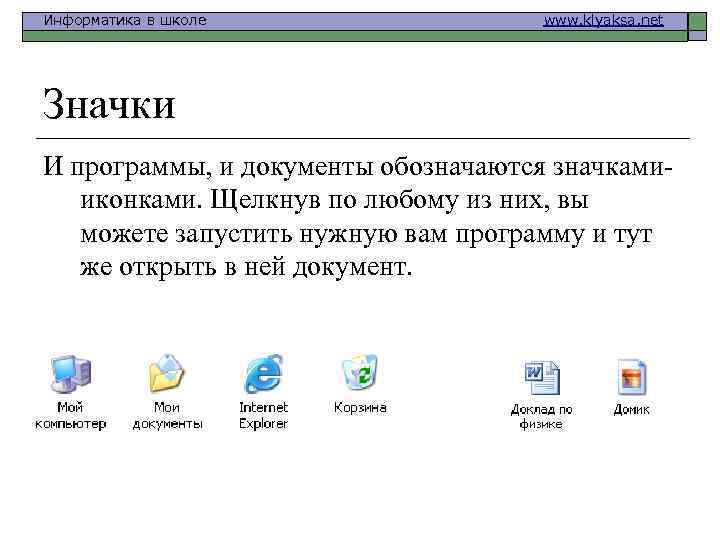Open the Домик picture file icon
Image resolution: width=720 pixels, height=540 pixels.
(x=632, y=377)
